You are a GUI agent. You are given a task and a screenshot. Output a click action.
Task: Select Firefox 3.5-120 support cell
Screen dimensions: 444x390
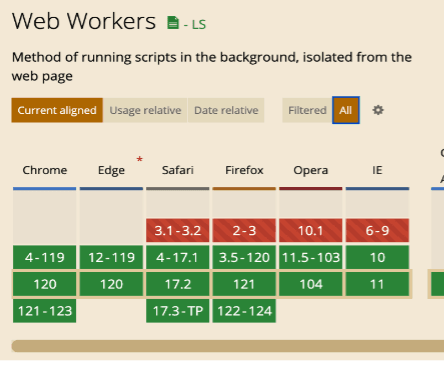[244, 257]
